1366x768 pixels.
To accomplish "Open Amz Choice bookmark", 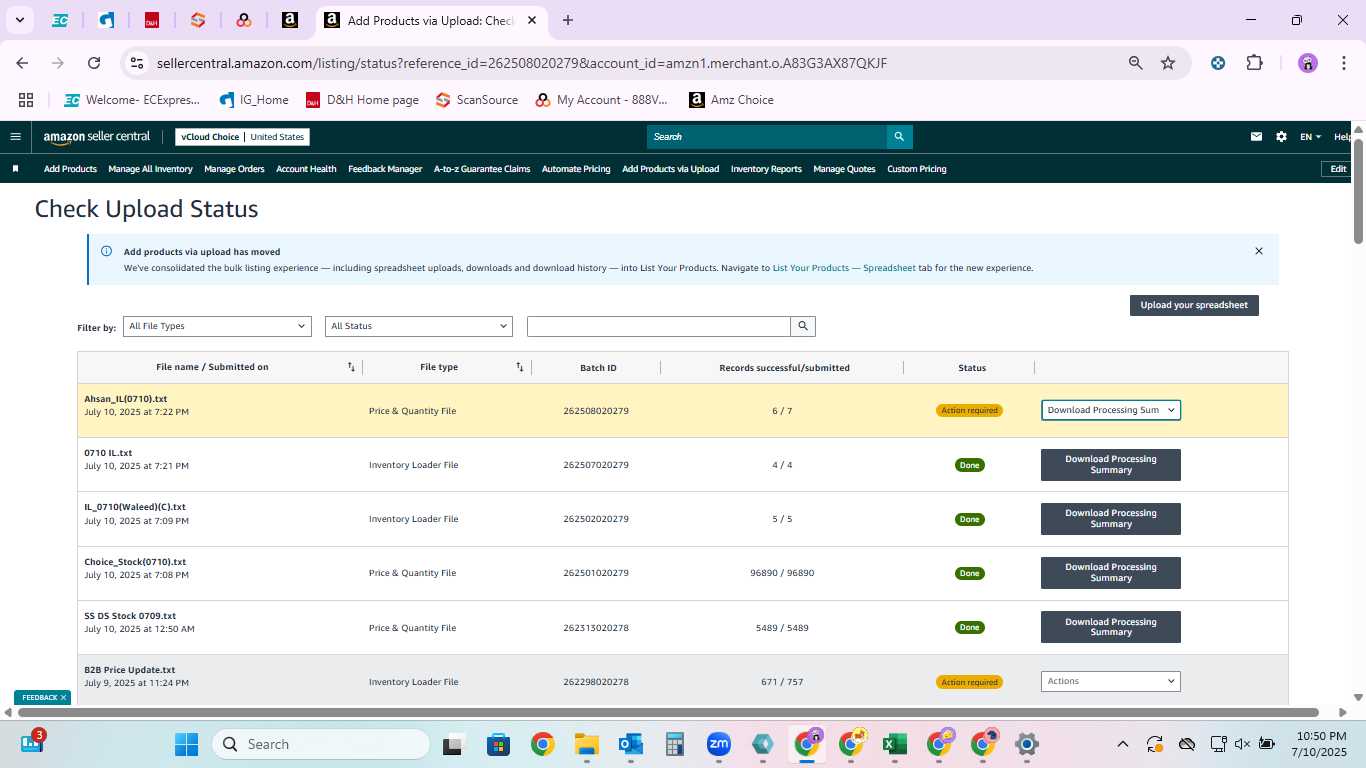I will [x=731, y=100].
